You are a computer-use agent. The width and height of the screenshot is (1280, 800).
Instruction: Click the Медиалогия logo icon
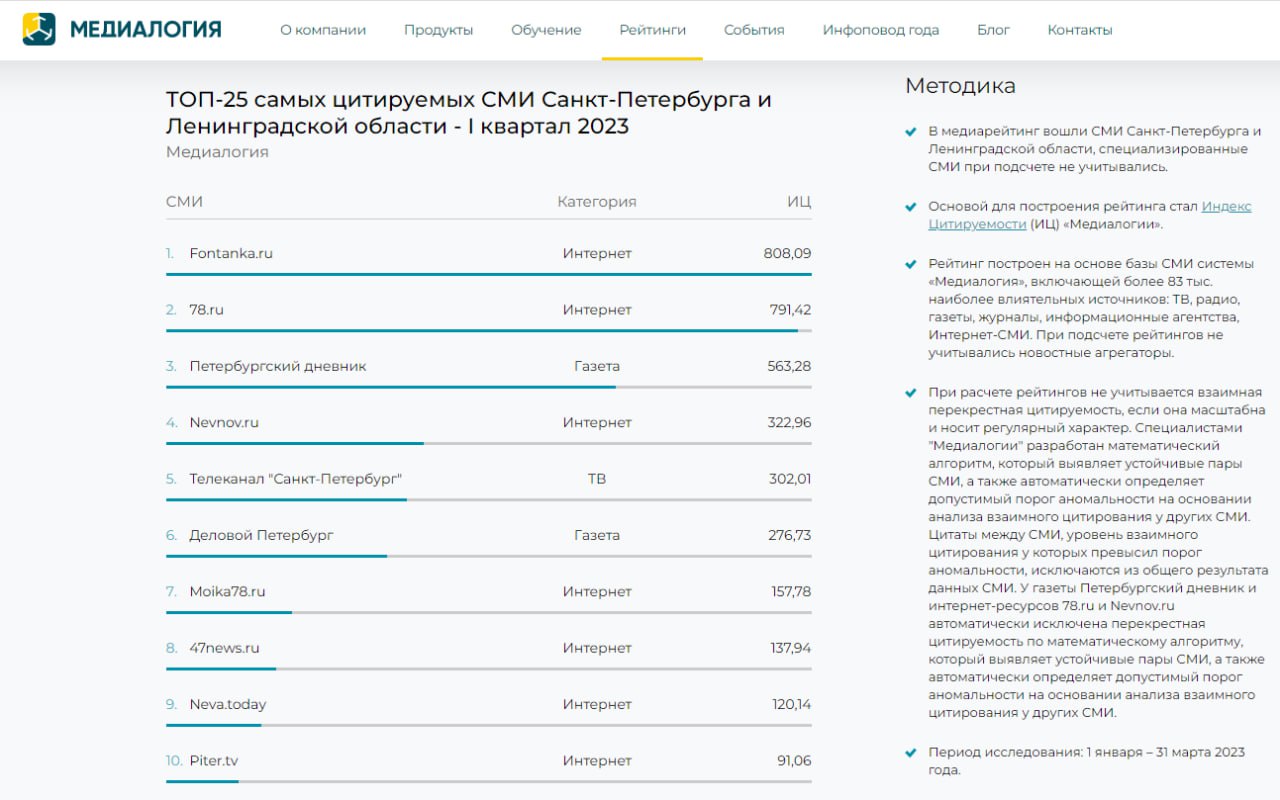[x=40, y=29]
